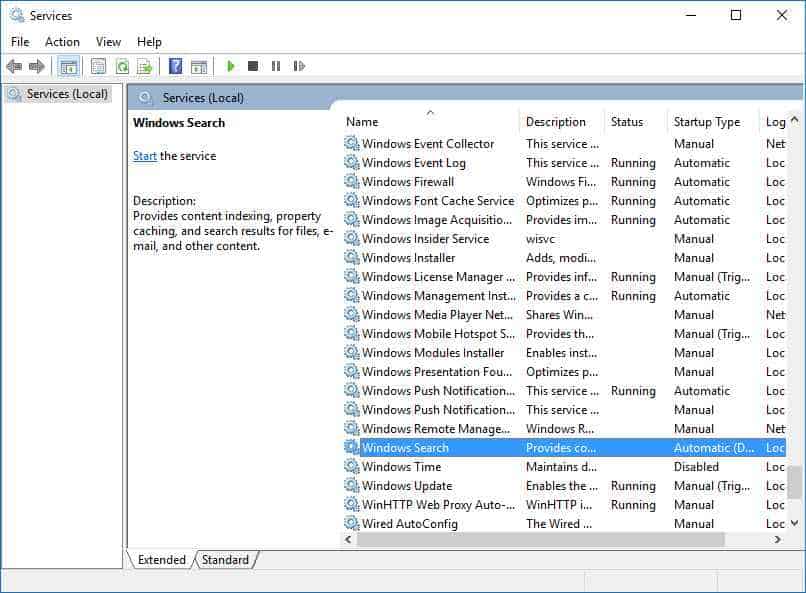
Task: Click the Refresh toolbar icon
Action: pyautogui.click(x=122, y=67)
